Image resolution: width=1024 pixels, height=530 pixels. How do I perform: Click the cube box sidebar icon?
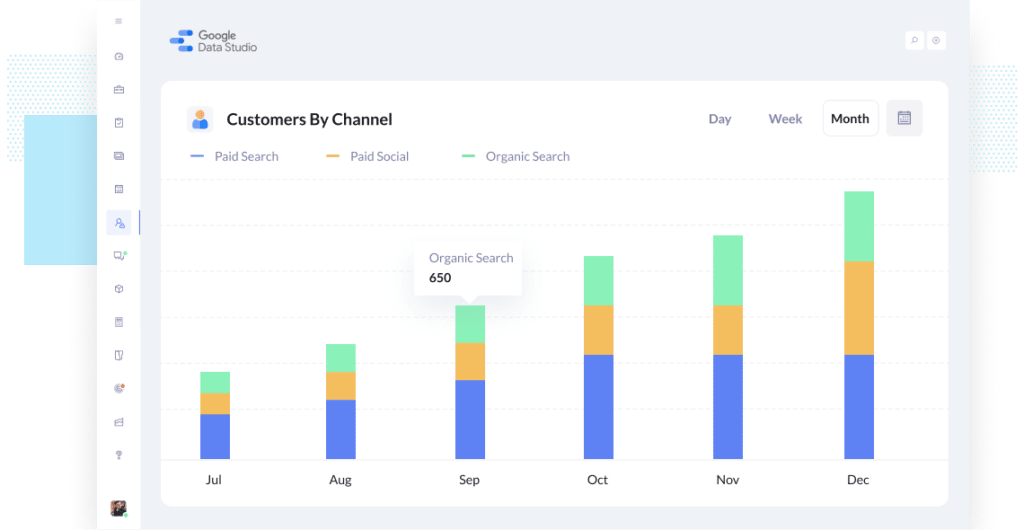click(x=119, y=288)
